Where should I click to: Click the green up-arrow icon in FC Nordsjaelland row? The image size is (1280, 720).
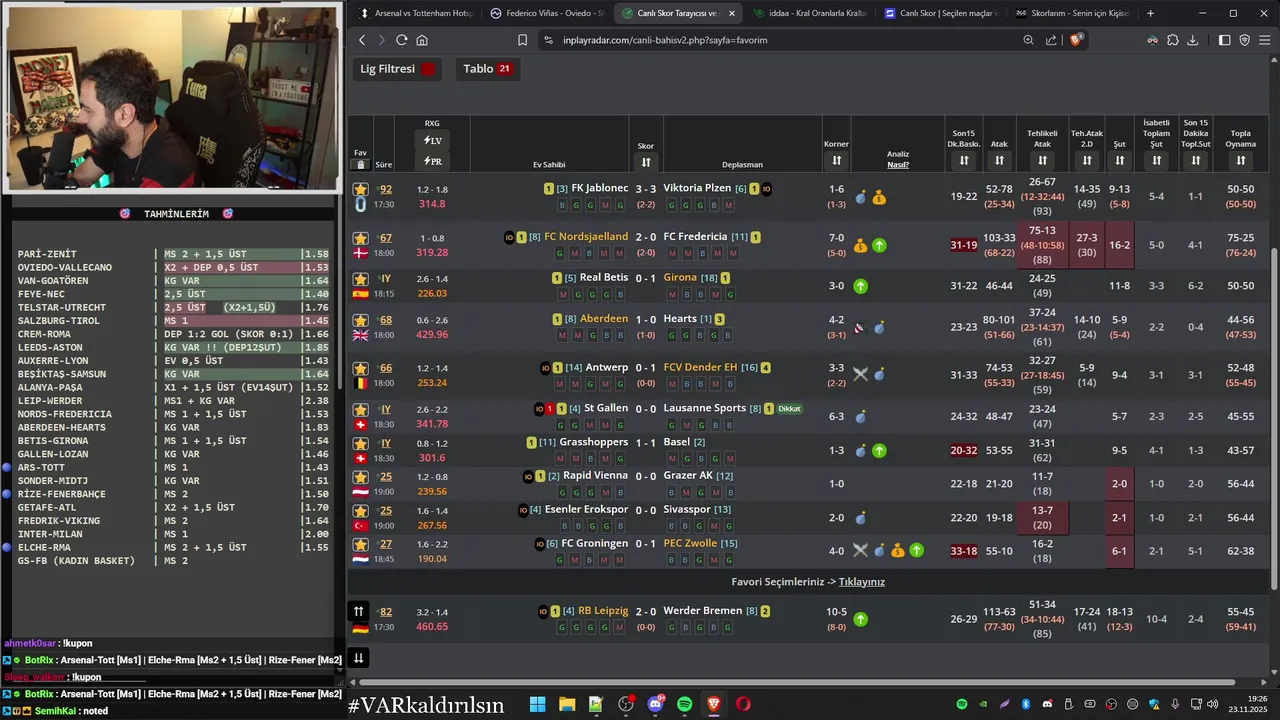pos(879,245)
